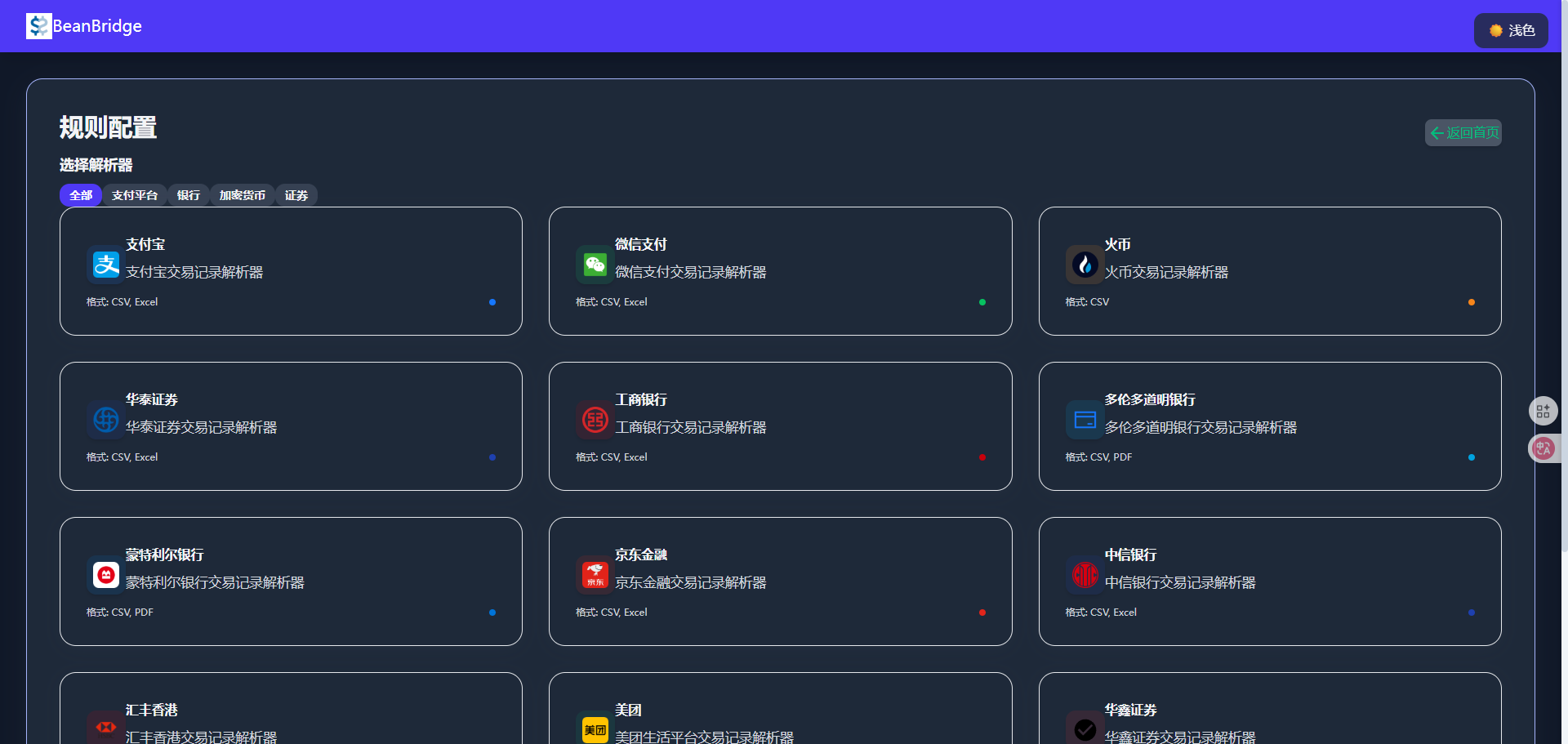Screen dimensions: 1568x744
Task: Click the 汇丰香港 HSBC icon
Action: click(x=106, y=727)
